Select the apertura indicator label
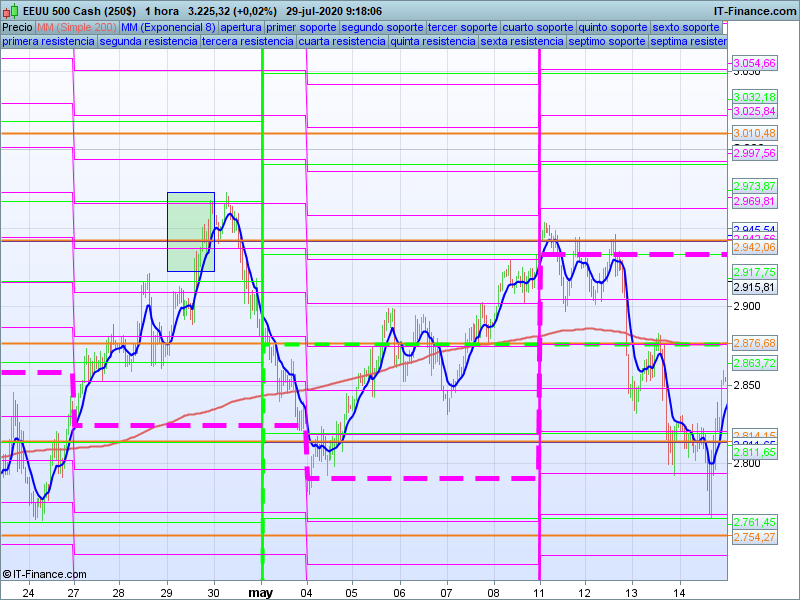The width and height of the screenshot is (800, 600). coord(241,27)
